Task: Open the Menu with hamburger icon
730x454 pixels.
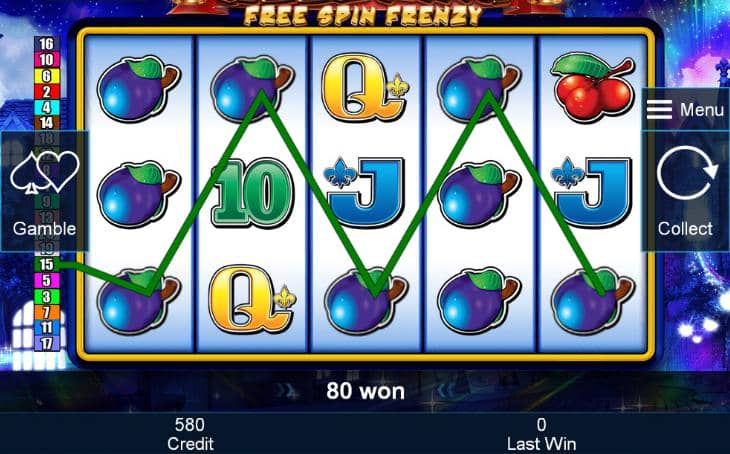Action: tap(685, 110)
